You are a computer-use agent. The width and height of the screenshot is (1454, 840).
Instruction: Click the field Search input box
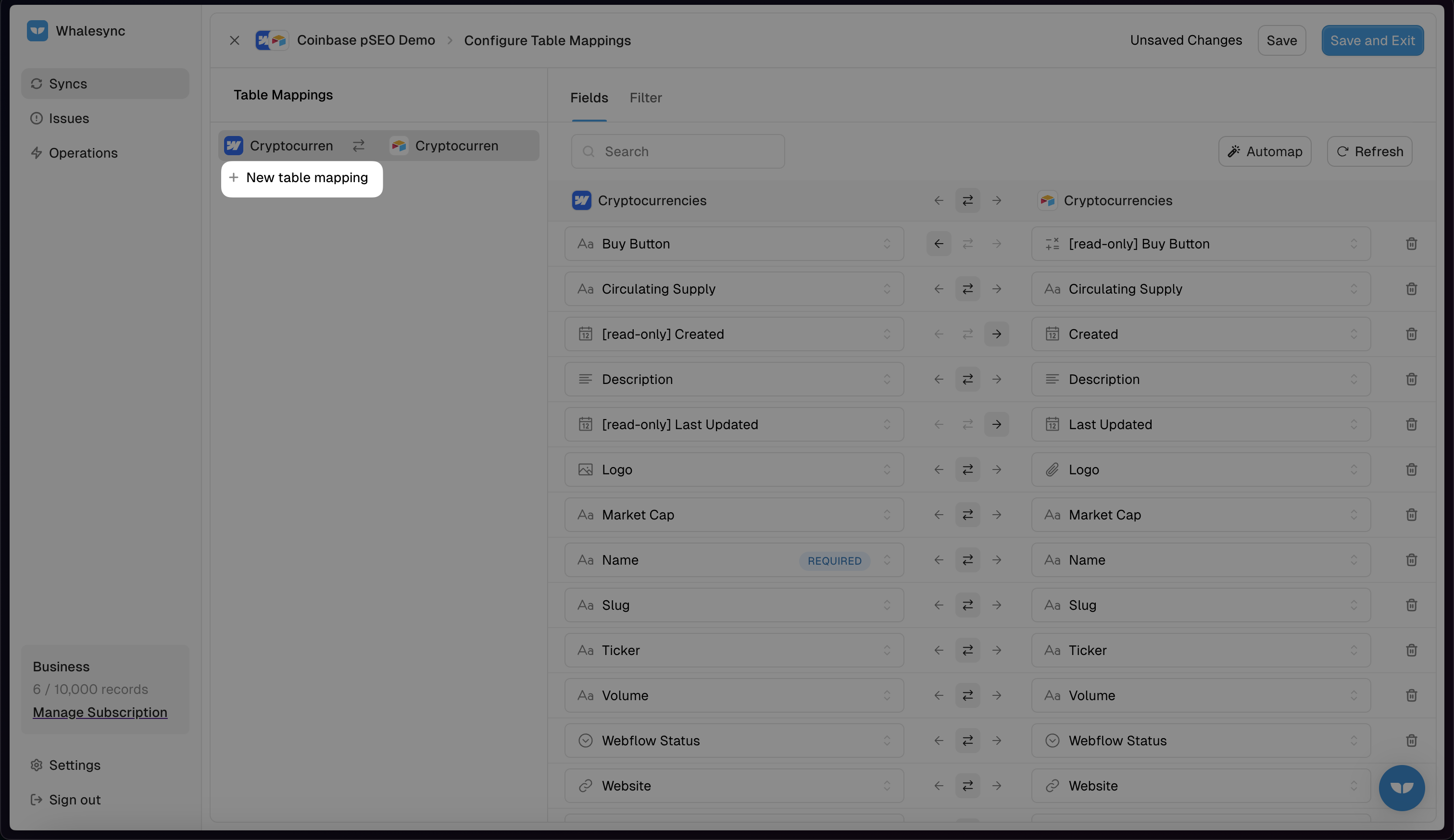(x=677, y=152)
